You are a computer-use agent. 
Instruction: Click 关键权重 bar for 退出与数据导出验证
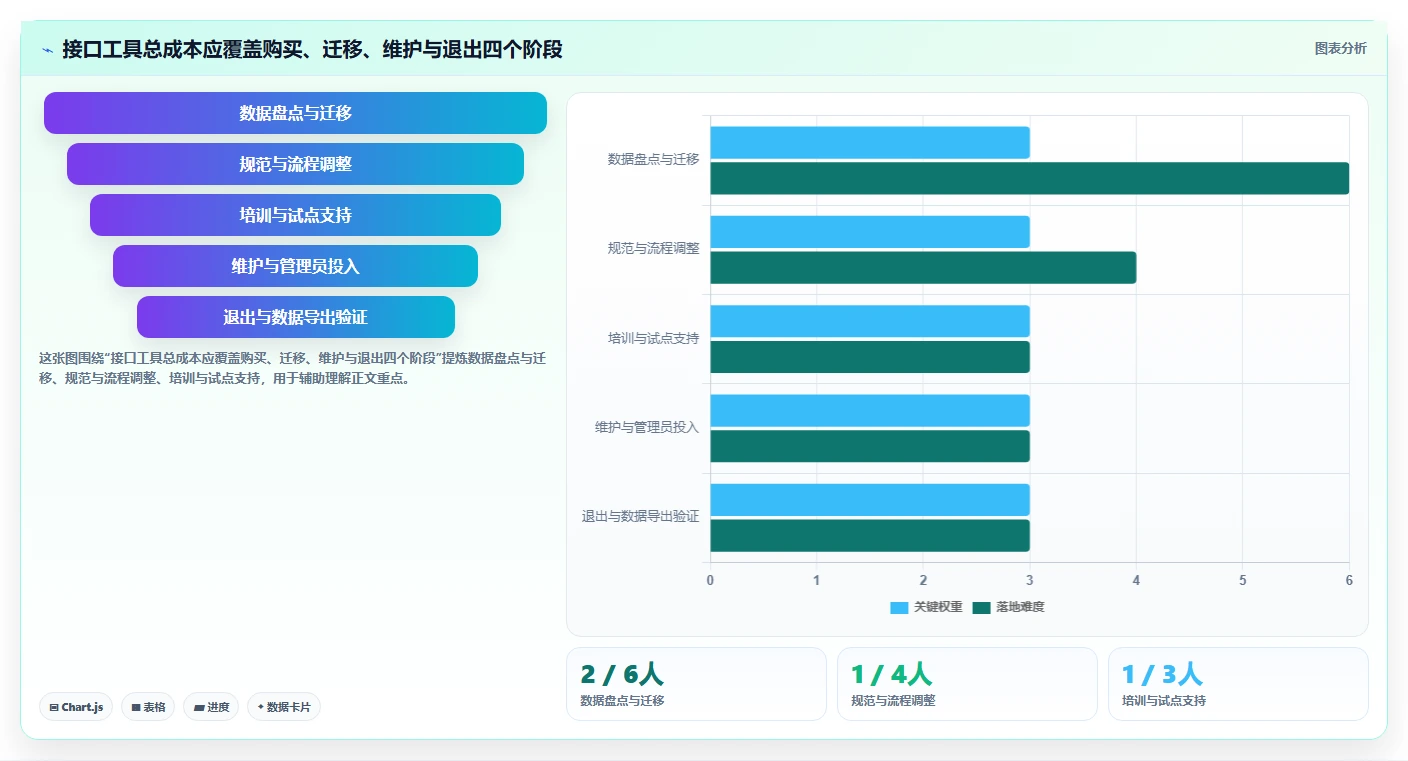click(870, 500)
